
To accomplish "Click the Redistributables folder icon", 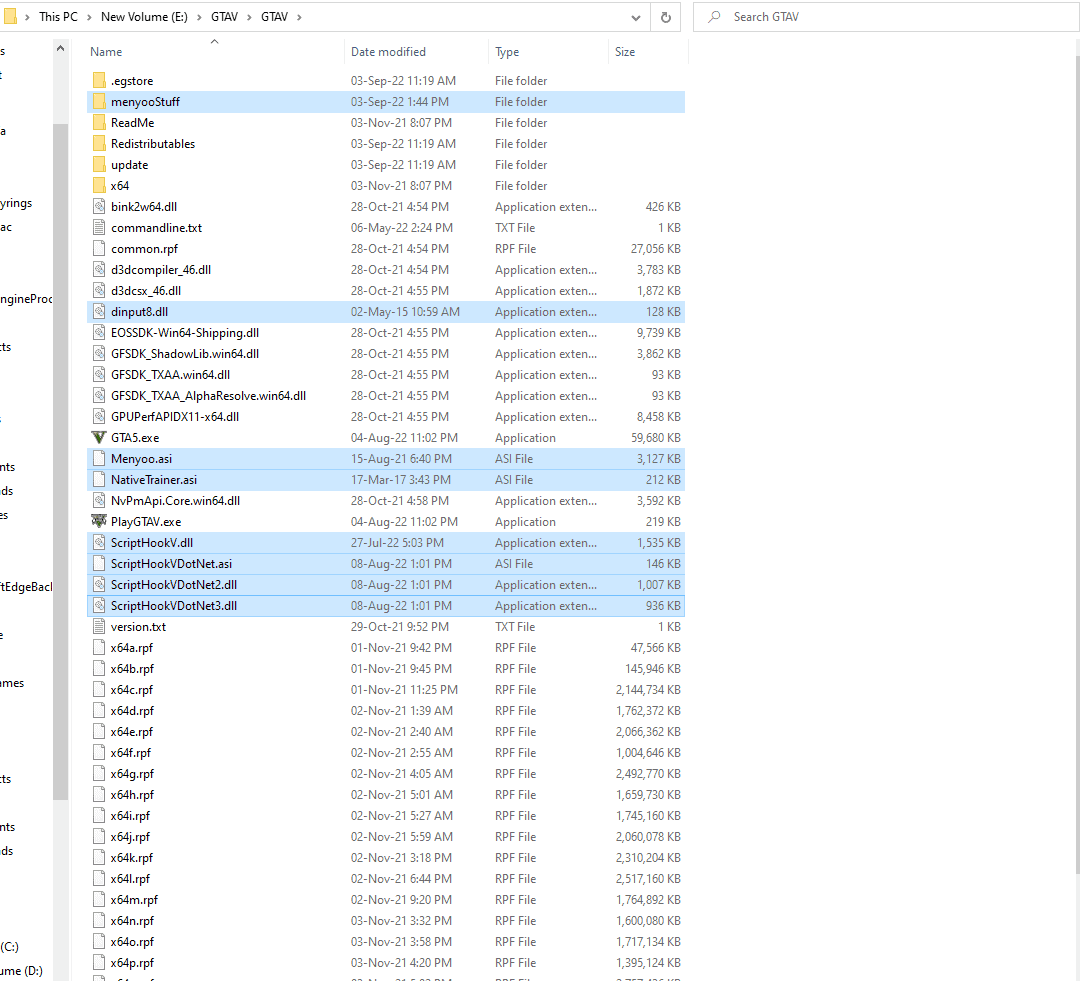I will pyautogui.click(x=99, y=144).
